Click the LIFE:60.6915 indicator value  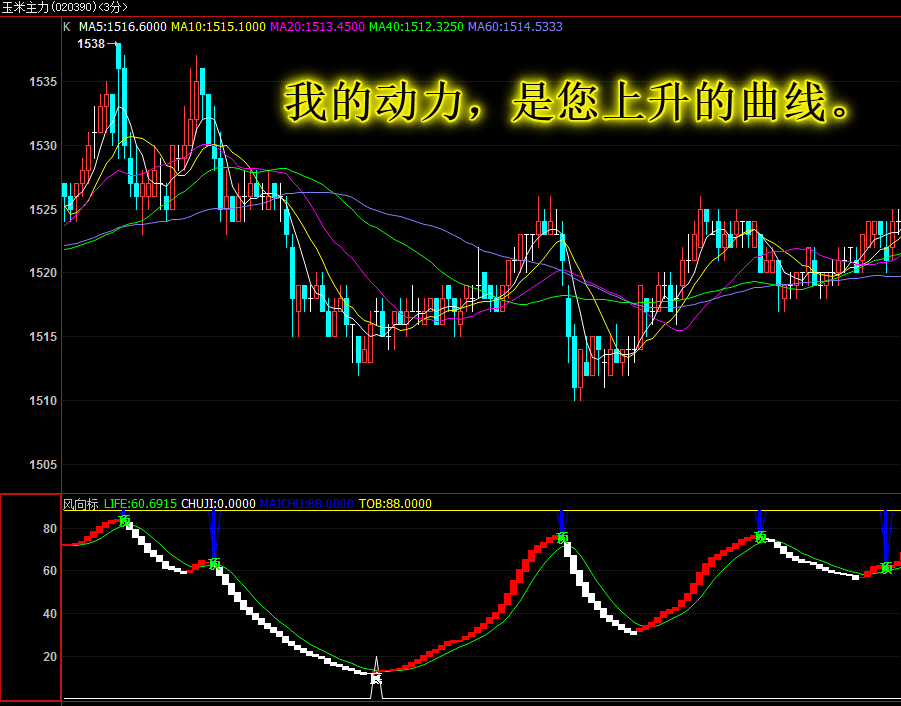click(140, 504)
